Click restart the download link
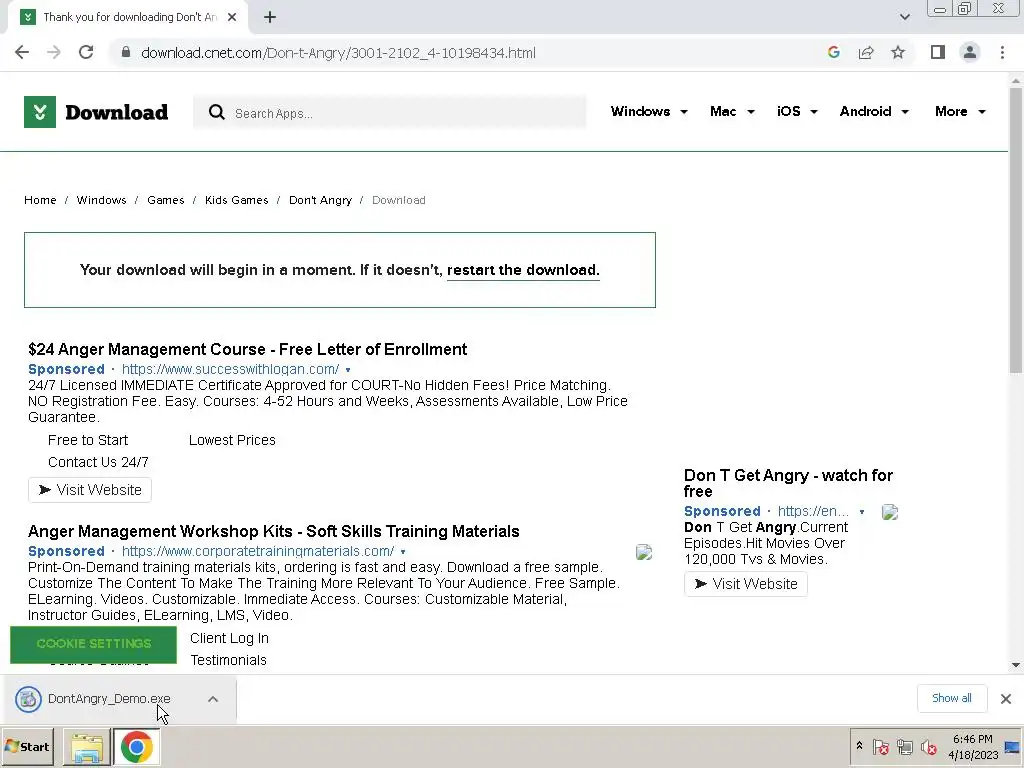Screen dimensions: 1024x768 [523, 270]
